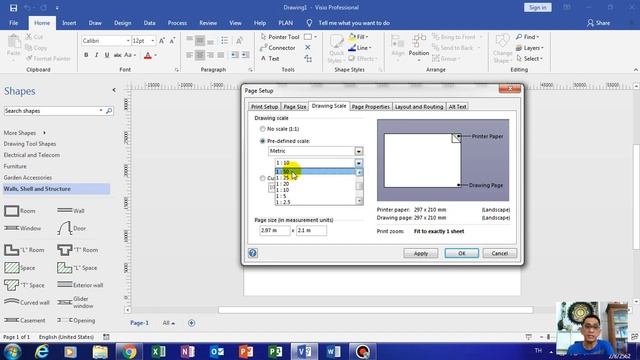Switch to the Page Properties tab

click(x=371, y=107)
